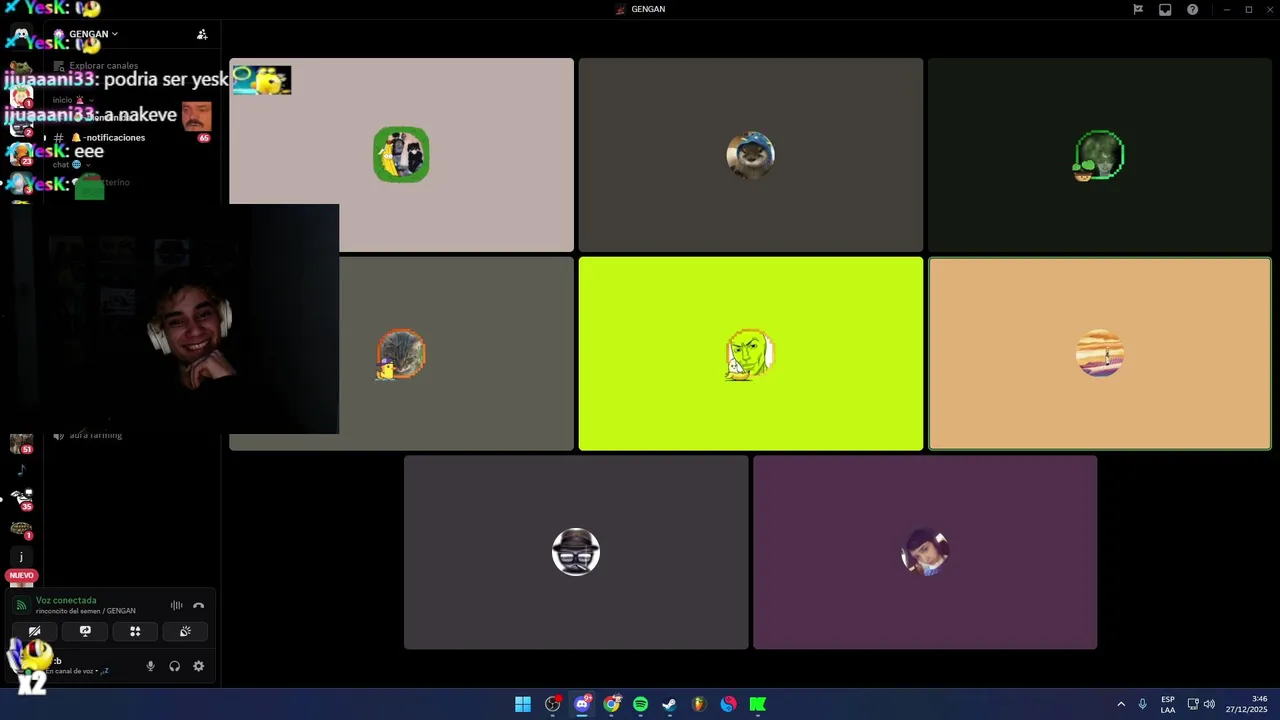1280x720 pixels.
Task: Open user settings gear
Action: click(198, 666)
